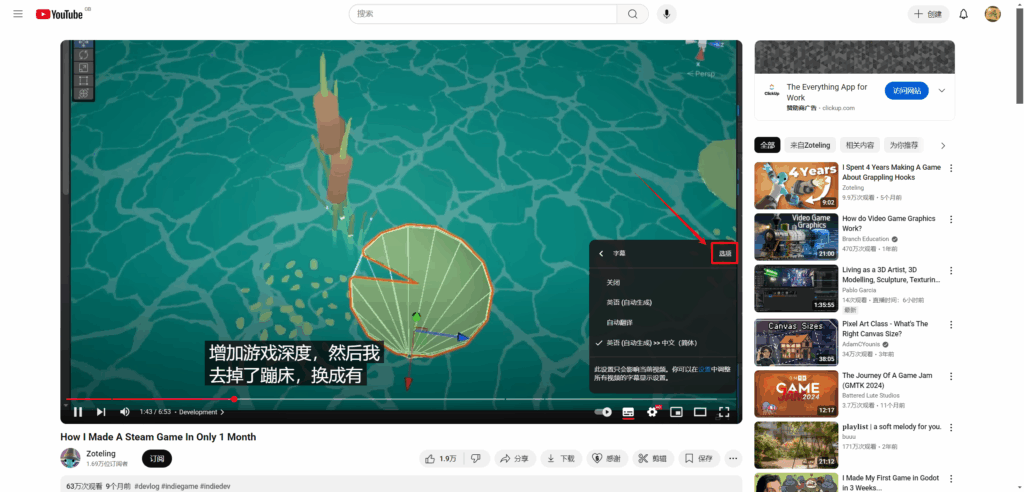Go to the YouTube home logo
Viewport: 1024px width, 492px height.
click(59, 14)
